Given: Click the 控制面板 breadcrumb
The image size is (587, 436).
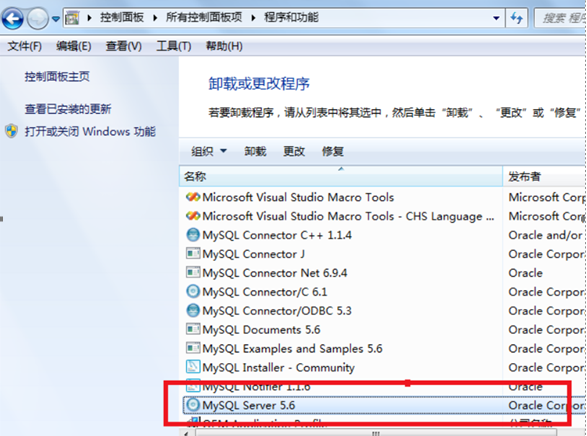Looking at the screenshot, I should tap(122, 17).
